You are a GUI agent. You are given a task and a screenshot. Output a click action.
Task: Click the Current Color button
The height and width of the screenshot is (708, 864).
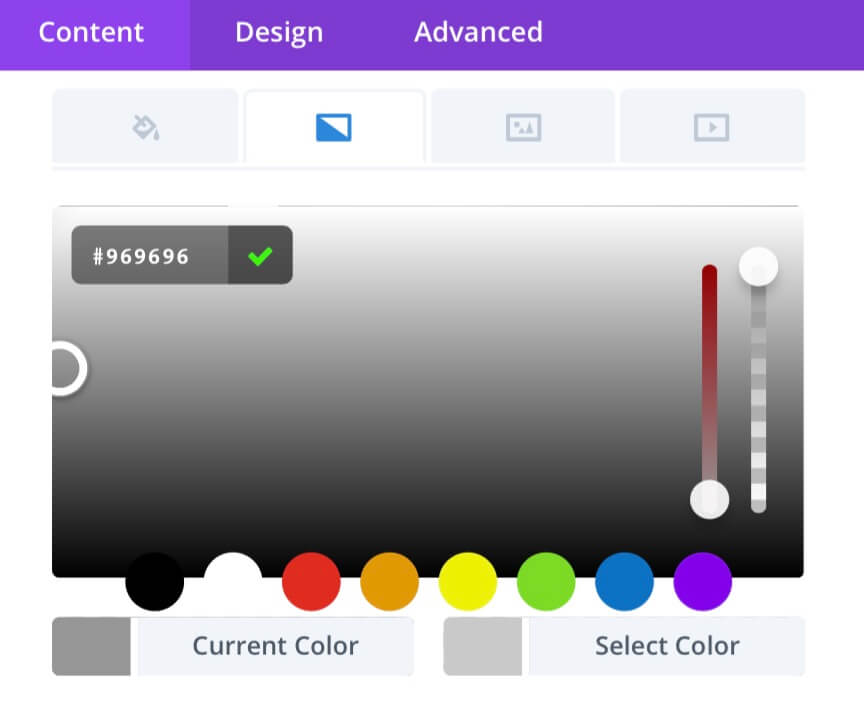pos(233,646)
